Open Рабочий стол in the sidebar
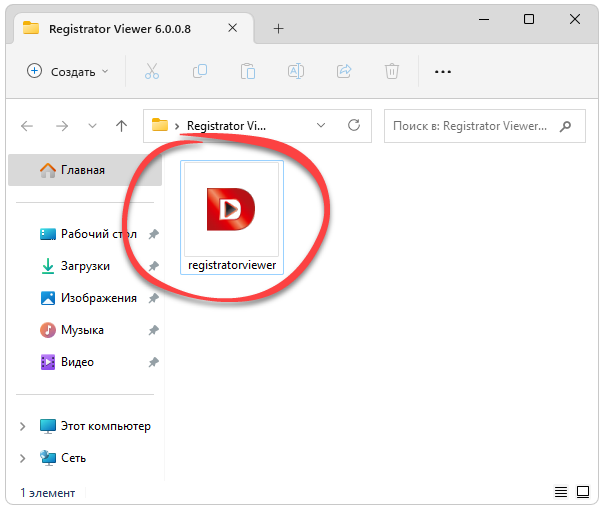 click(x=88, y=234)
